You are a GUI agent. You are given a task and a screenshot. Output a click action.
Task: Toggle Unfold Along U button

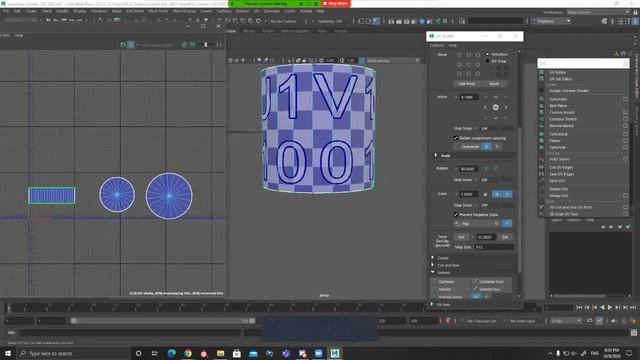476,297
